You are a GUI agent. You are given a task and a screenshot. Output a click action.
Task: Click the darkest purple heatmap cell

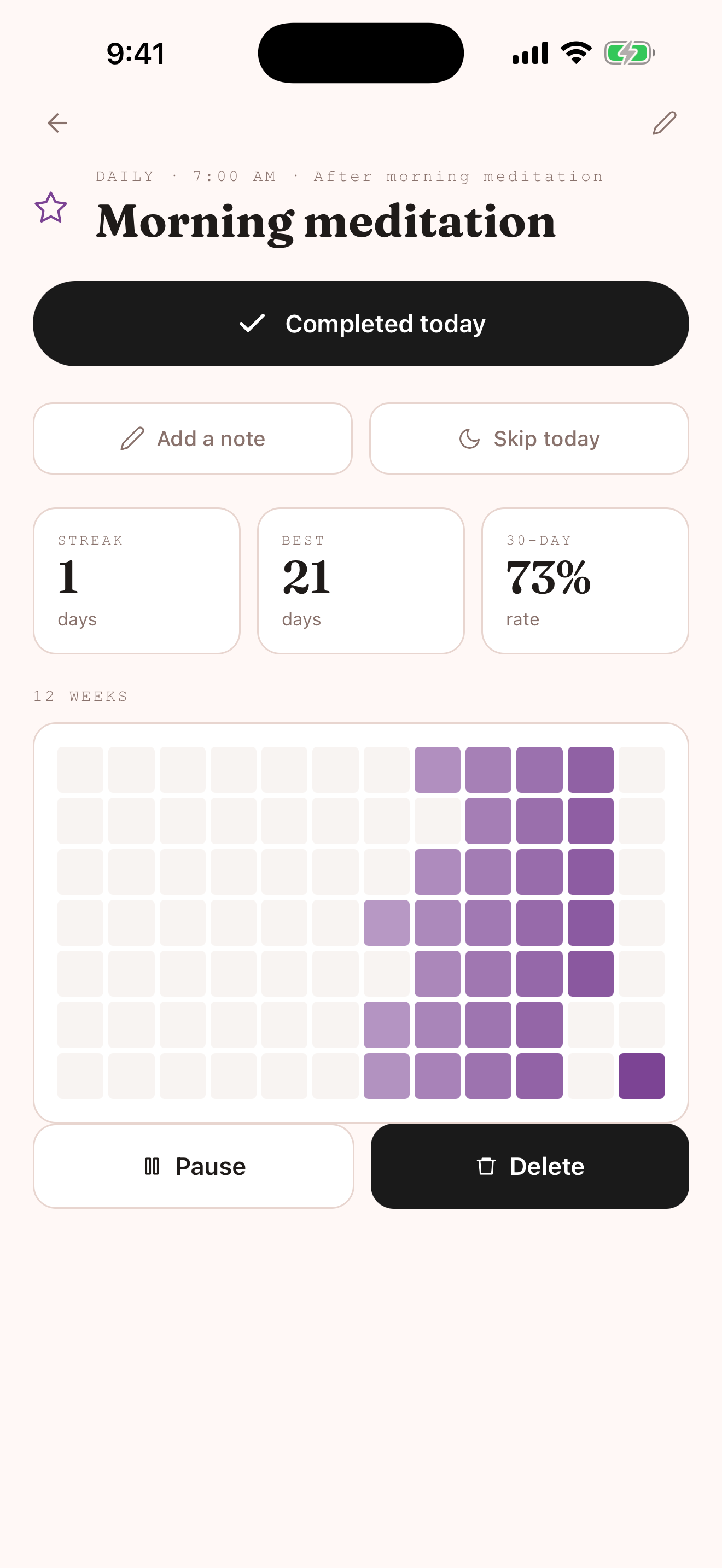pos(642,1075)
